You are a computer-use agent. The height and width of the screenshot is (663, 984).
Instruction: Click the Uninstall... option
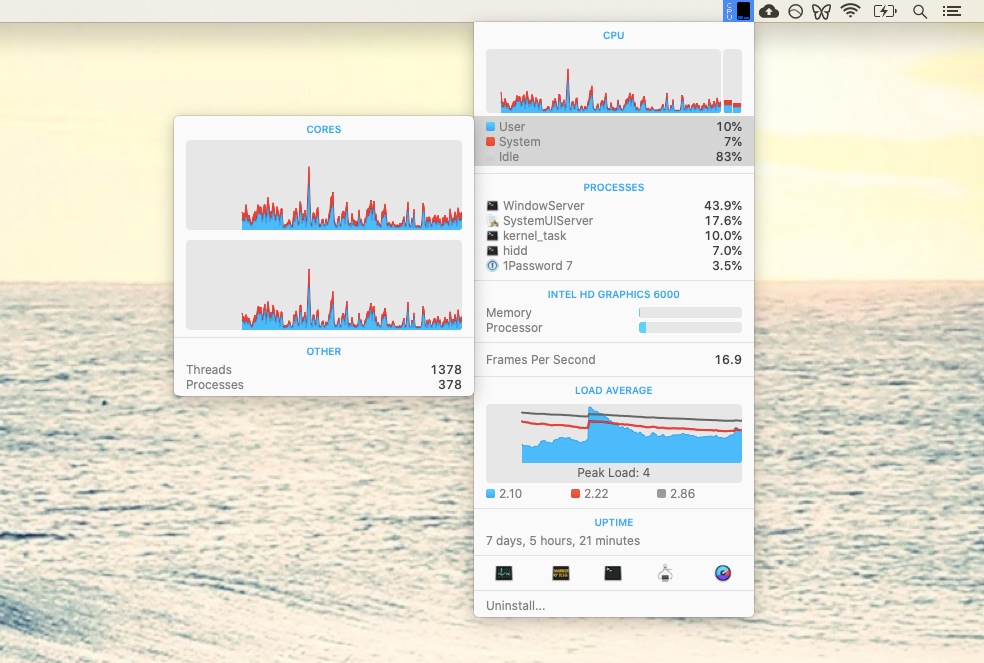click(x=516, y=606)
